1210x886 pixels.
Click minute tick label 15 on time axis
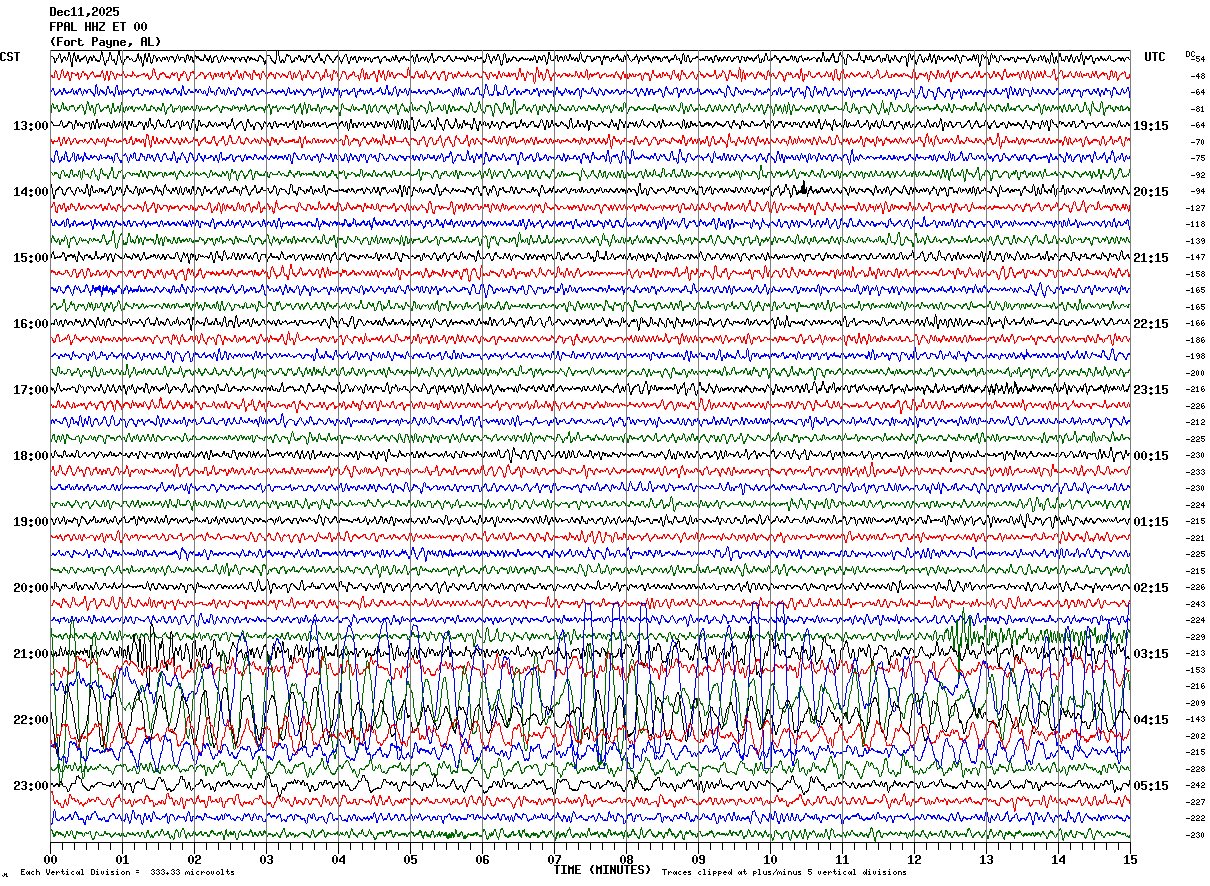point(1130,859)
